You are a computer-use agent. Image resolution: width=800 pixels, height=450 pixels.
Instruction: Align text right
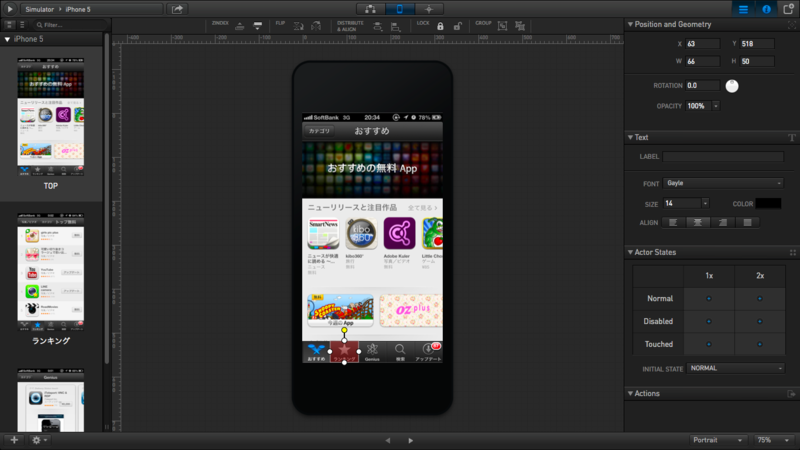[722, 222]
